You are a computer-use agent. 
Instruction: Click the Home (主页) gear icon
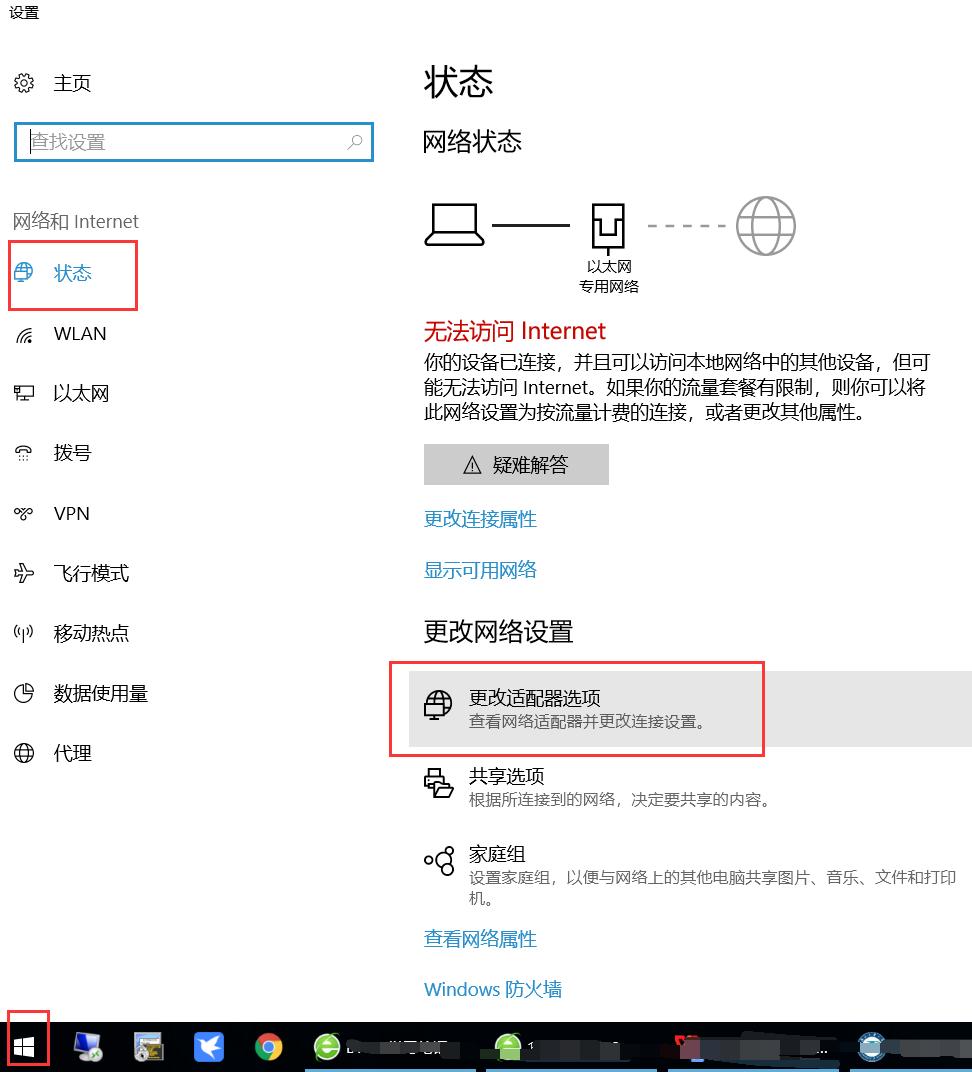(24, 83)
